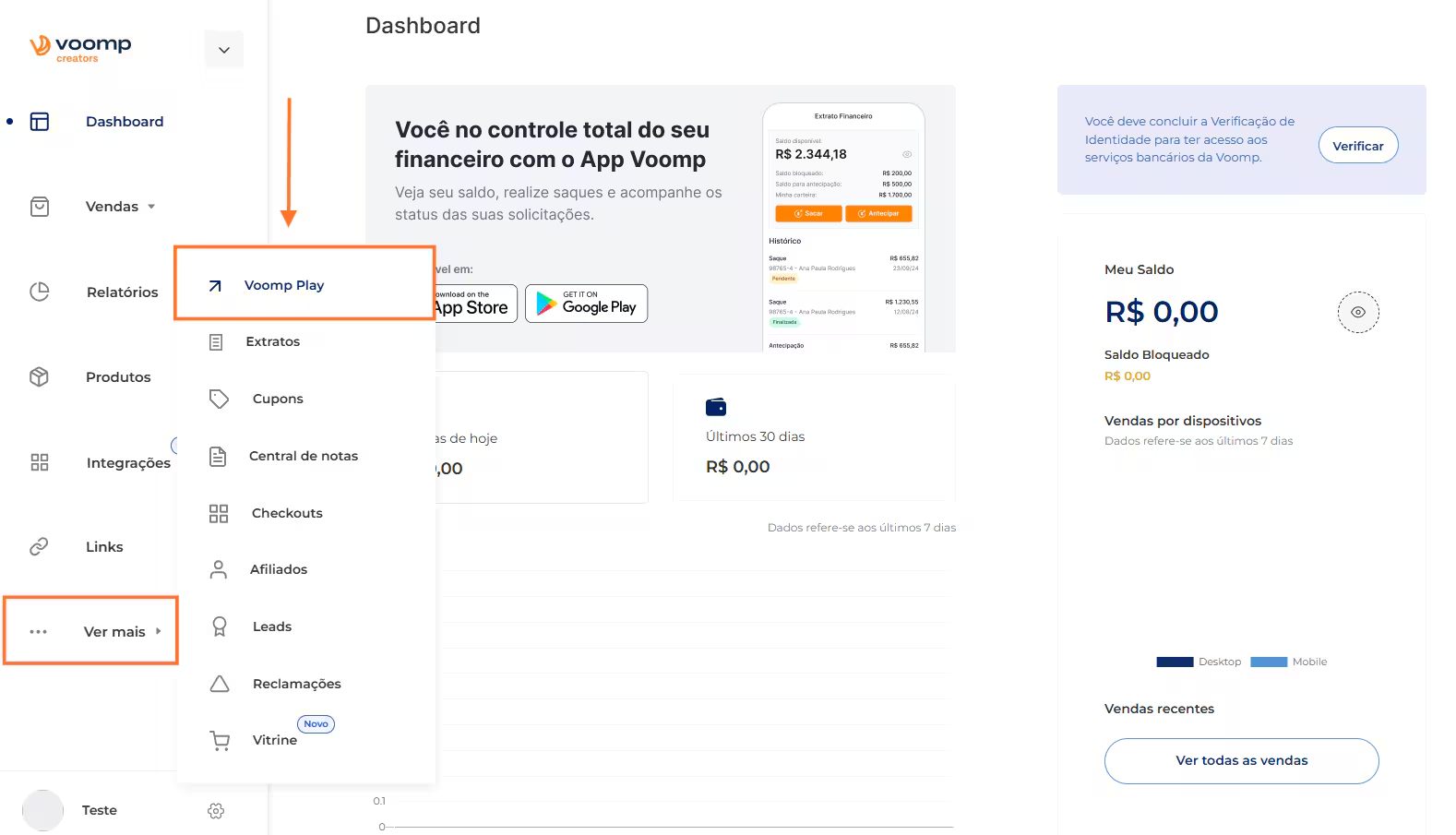The image size is (1456, 835).
Task: Click the Teste user avatar
Action: tap(42, 810)
